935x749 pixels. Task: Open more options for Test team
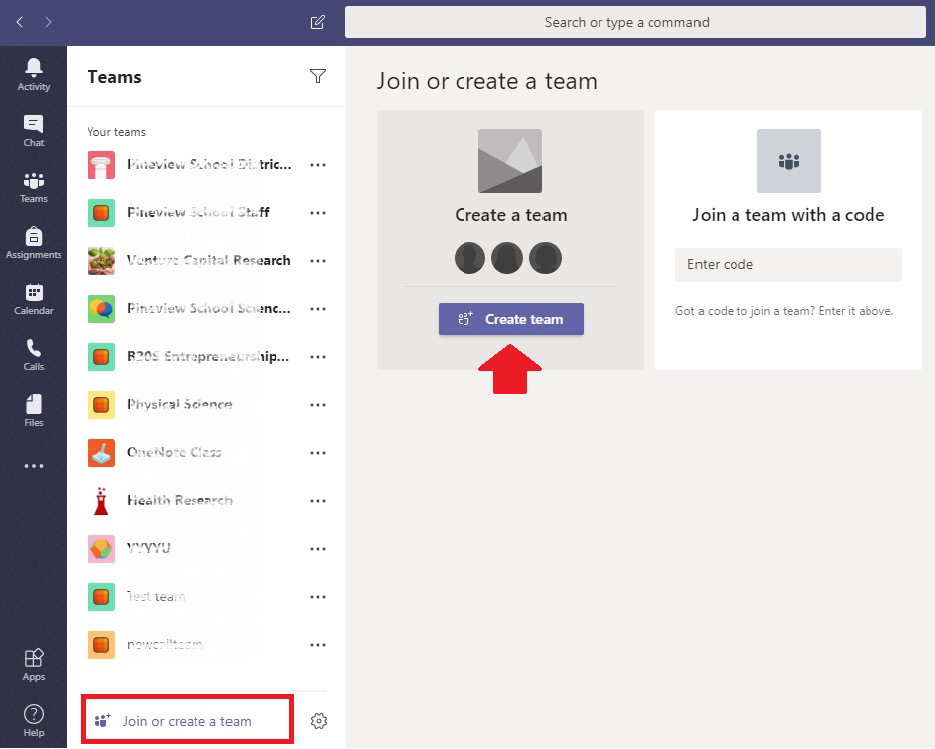click(318, 597)
